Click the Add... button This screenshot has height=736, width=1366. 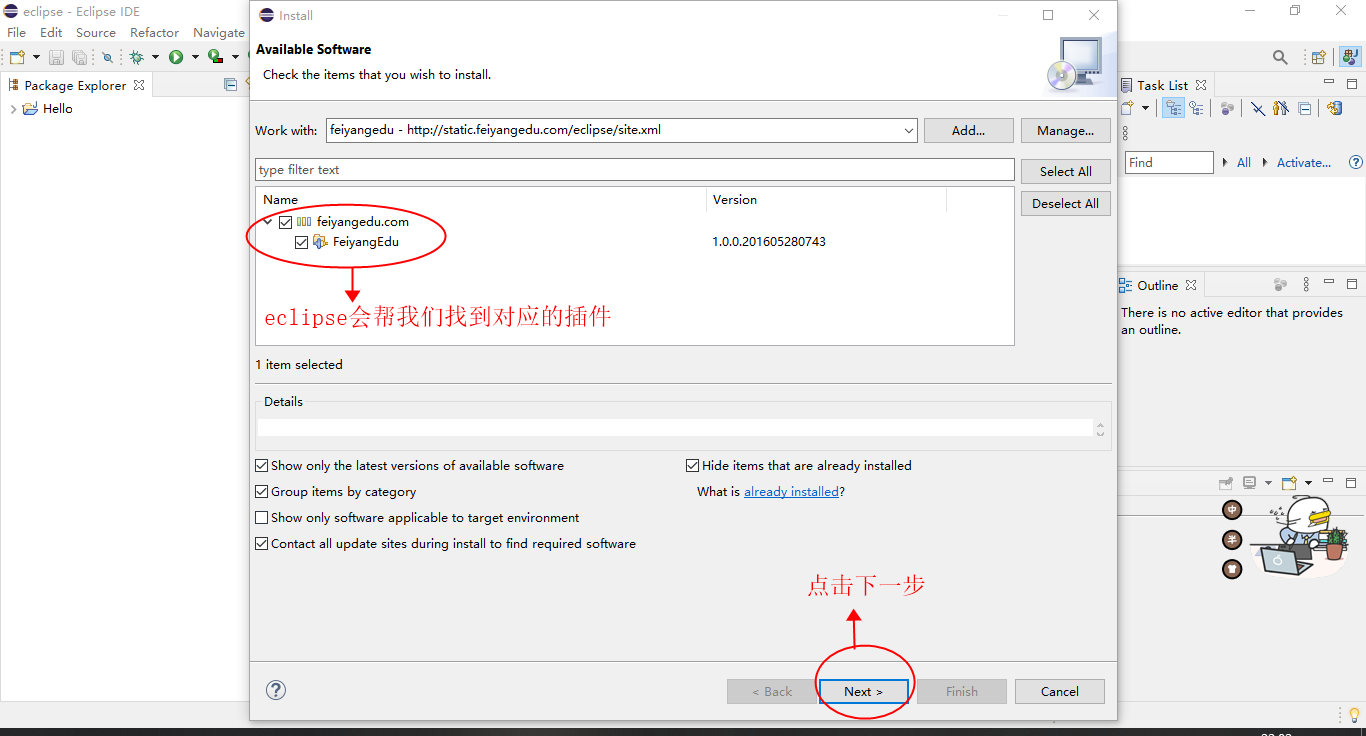click(x=968, y=130)
